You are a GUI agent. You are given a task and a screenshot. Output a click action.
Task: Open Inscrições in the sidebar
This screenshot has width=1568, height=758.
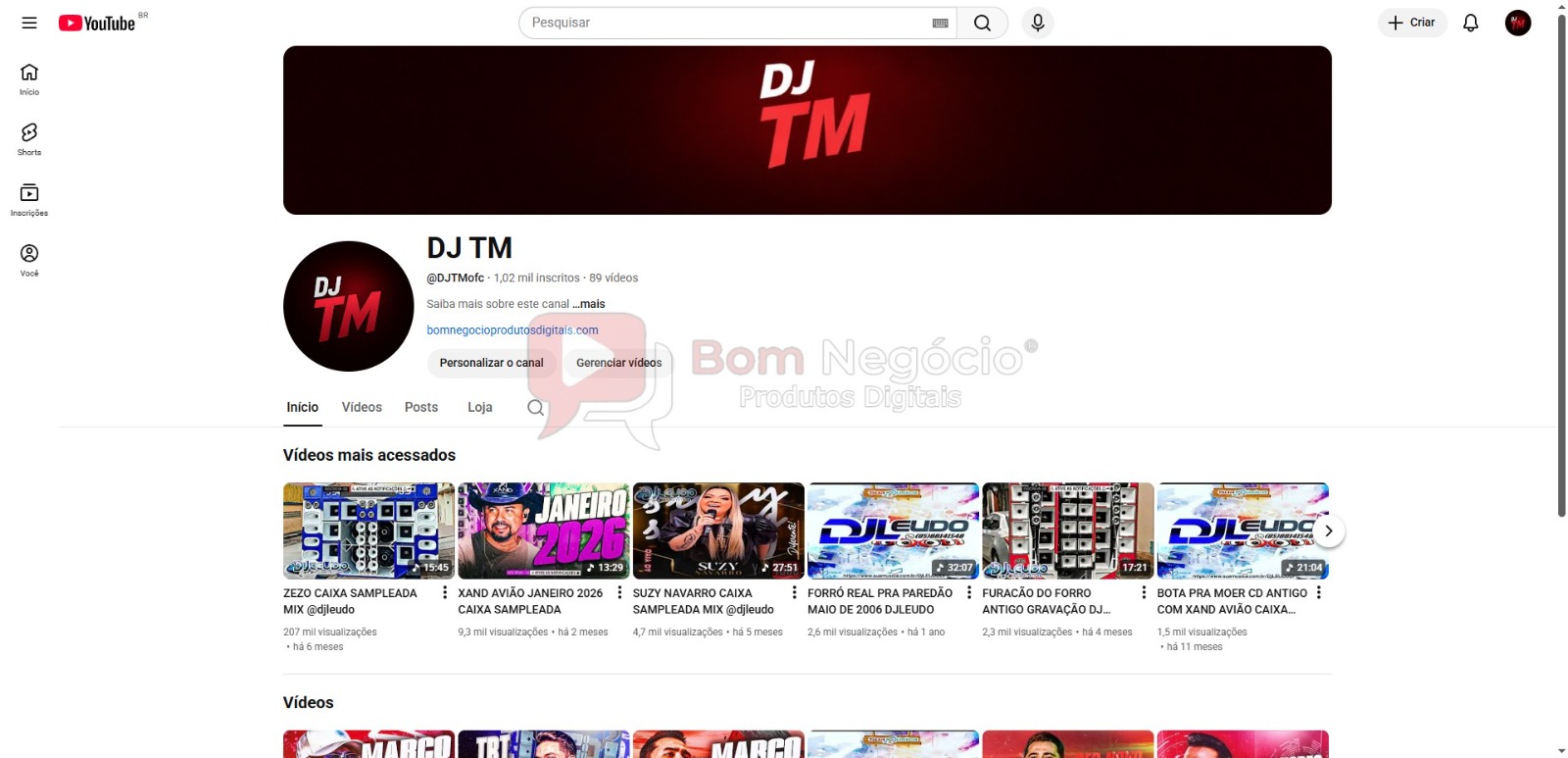[x=29, y=200]
